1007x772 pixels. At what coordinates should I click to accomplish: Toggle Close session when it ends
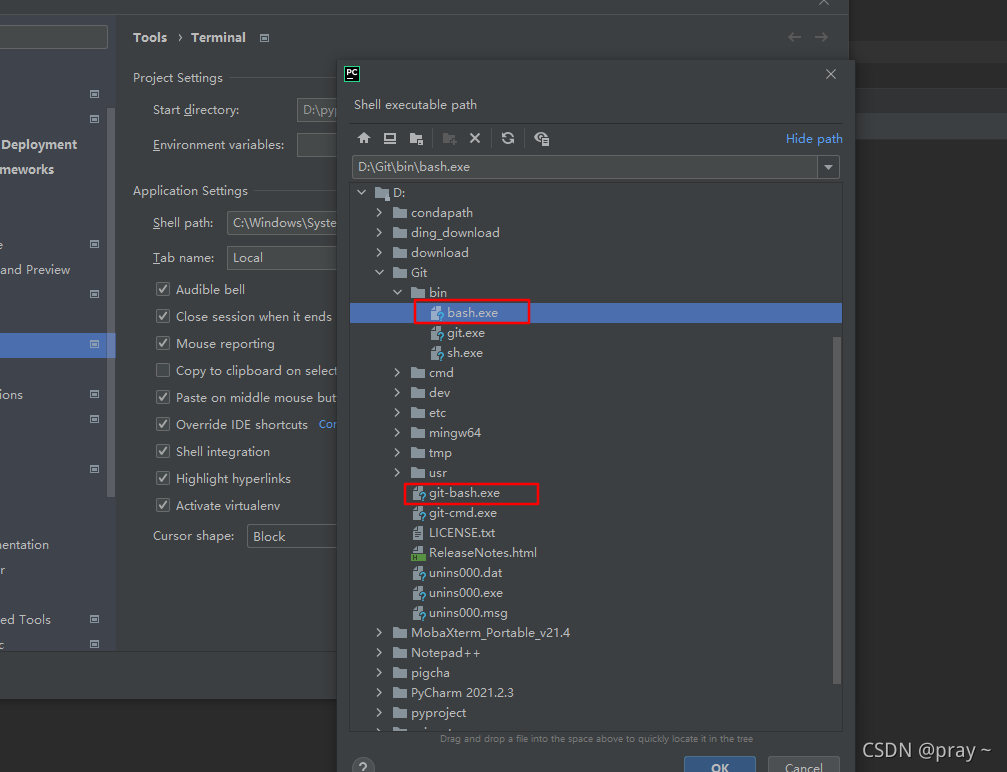(163, 316)
